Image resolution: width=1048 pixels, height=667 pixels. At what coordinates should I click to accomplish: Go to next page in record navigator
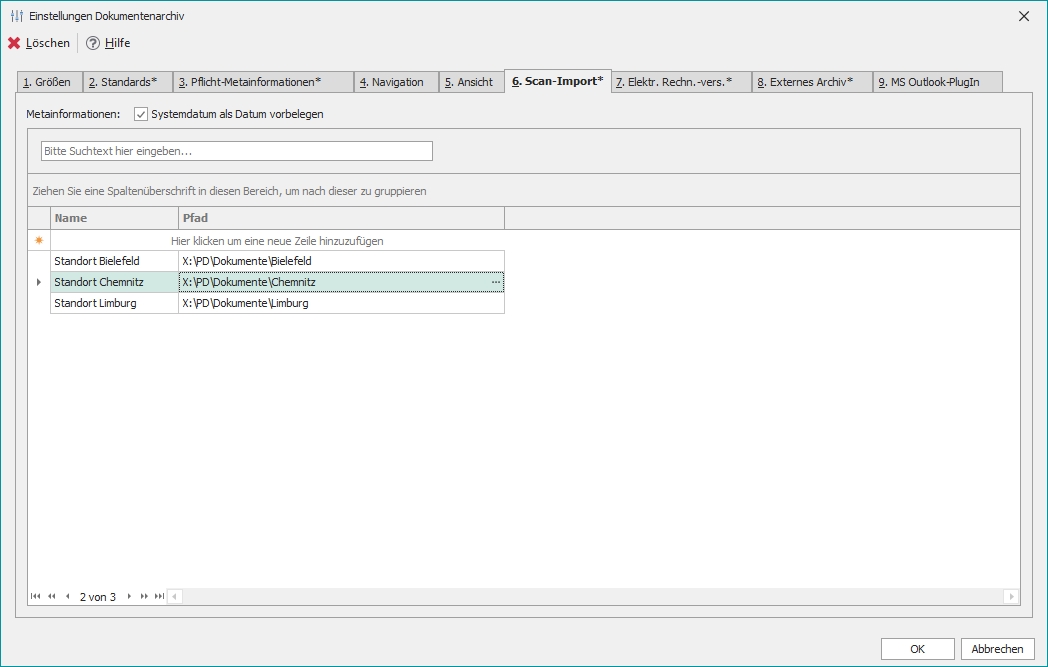[144, 596]
